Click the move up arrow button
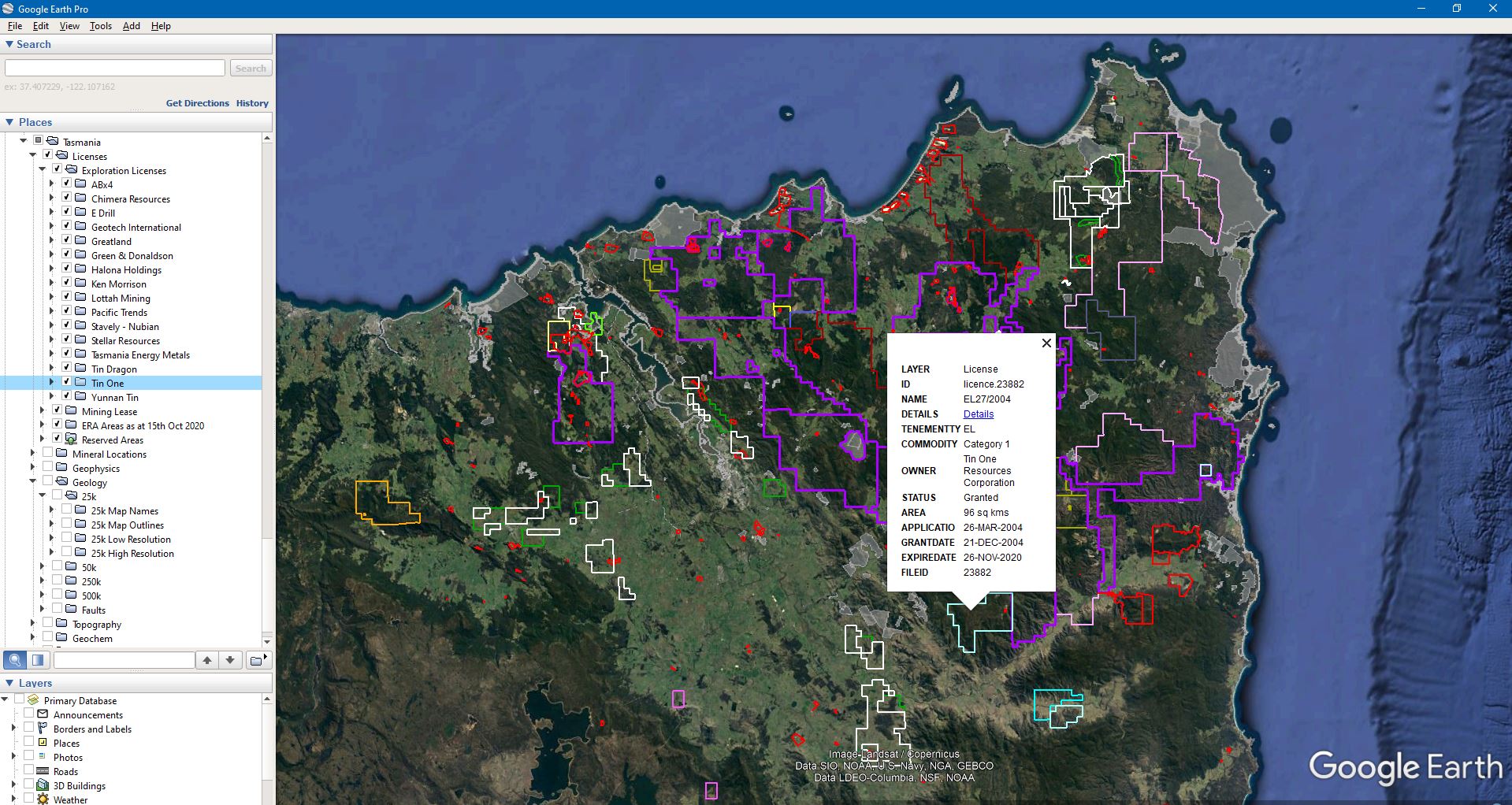The height and width of the screenshot is (805, 1512). pos(206,660)
